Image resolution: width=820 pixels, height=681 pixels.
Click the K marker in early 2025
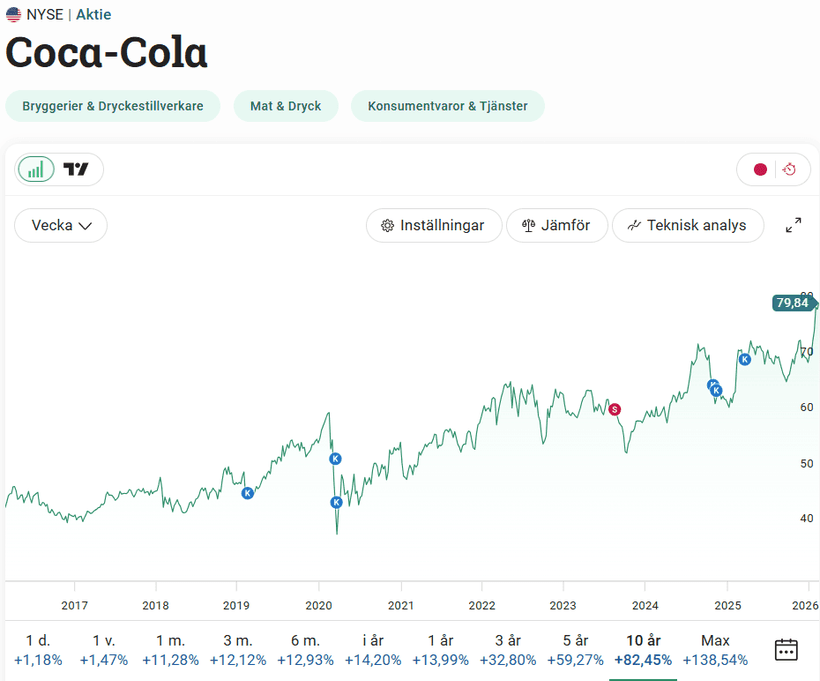click(x=745, y=359)
